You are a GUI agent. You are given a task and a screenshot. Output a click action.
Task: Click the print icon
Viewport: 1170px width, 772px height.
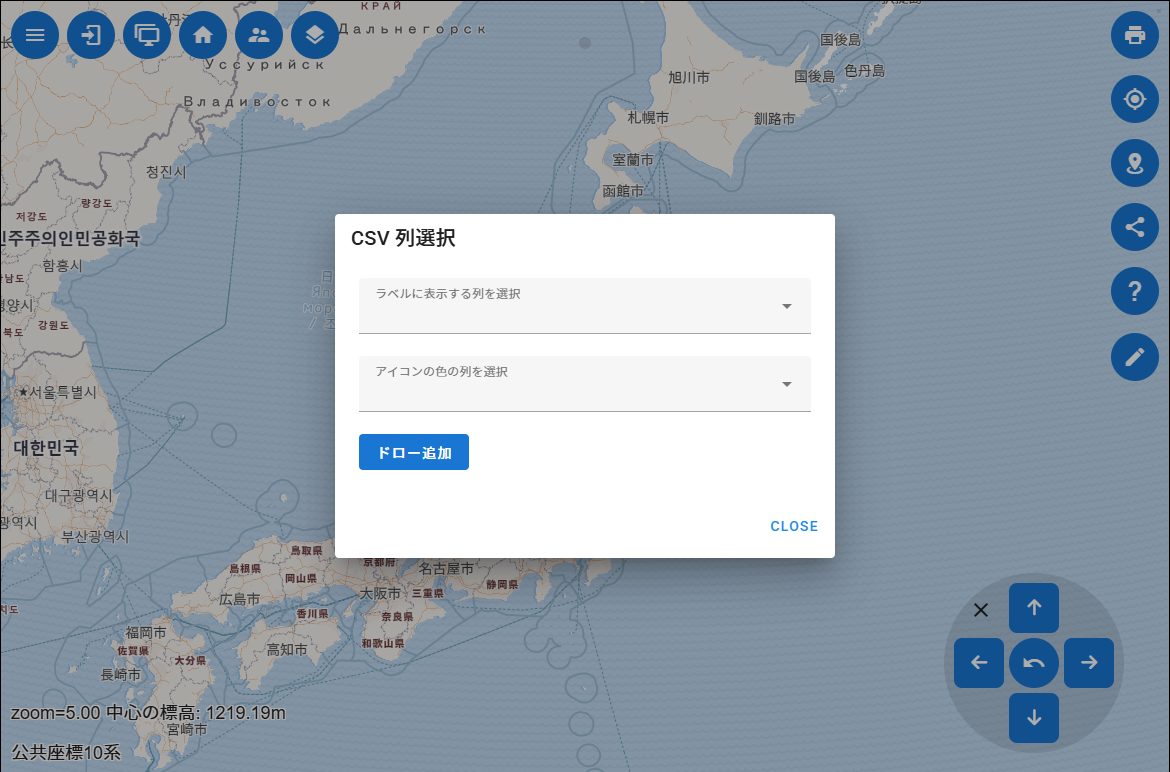(1134, 35)
